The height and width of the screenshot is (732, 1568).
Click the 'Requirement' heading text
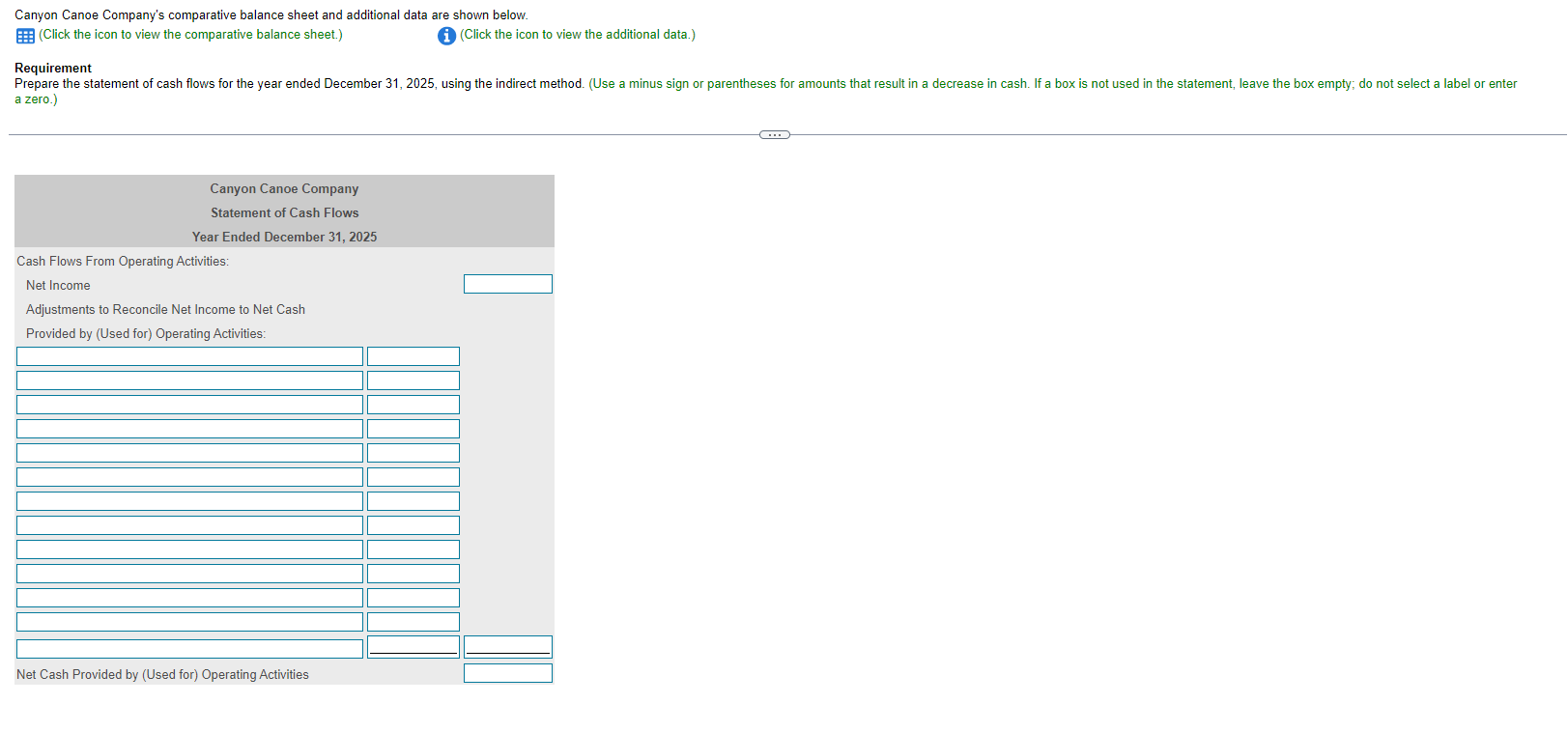(53, 68)
